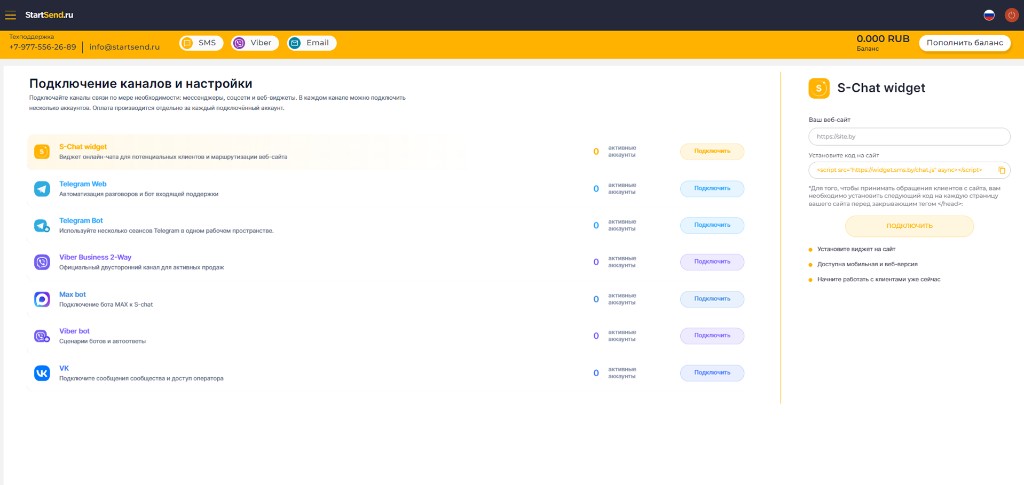Focus the Ваш веб-сайт input field
This screenshot has height=485, width=1024.
point(909,137)
